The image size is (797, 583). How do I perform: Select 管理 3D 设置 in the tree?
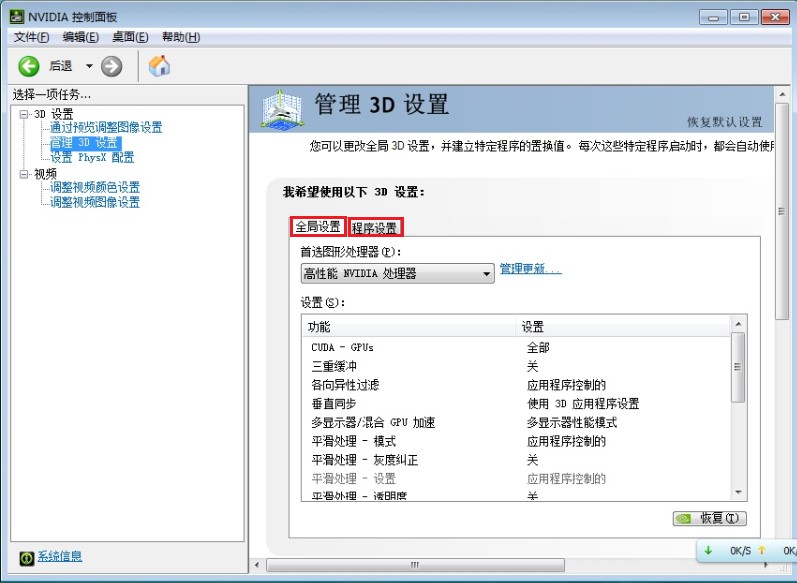pos(84,142)
